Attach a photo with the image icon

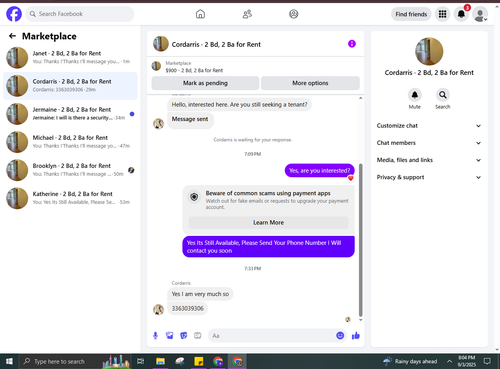(170, 336)
